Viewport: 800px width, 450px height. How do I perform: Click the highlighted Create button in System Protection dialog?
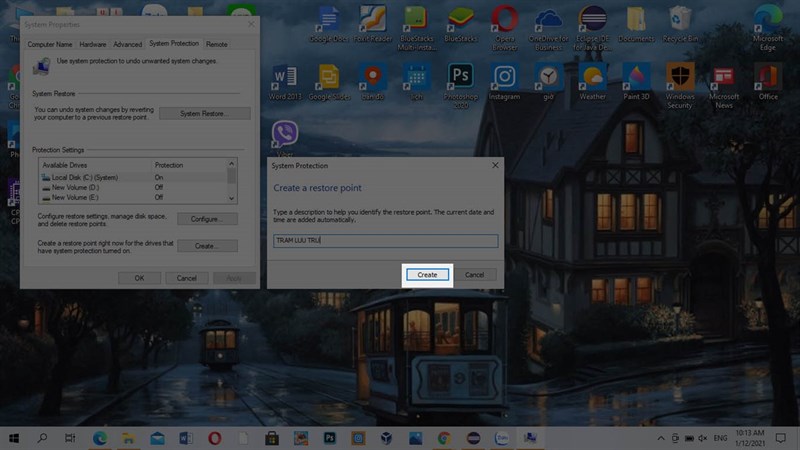pyautogui.click(x=427, y=275)
